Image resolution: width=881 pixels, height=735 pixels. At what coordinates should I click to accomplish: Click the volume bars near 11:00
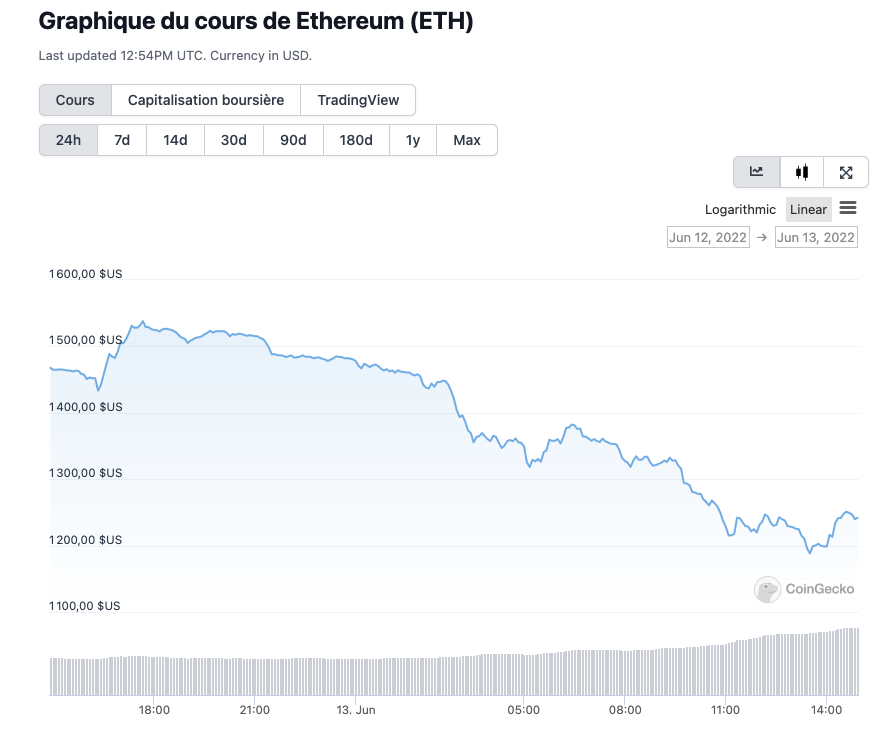(x=725, y=668)
